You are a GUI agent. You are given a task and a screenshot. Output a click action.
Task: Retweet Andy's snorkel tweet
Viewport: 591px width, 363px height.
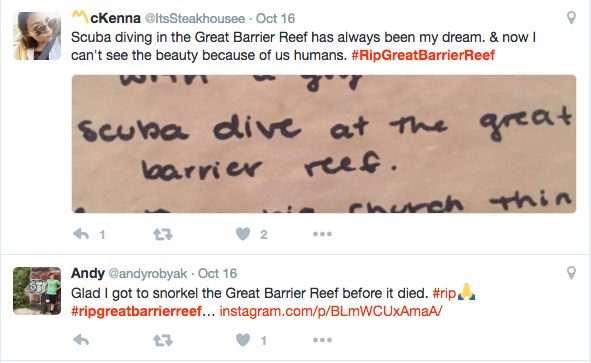pyautogui.click(x=163, y=340)
